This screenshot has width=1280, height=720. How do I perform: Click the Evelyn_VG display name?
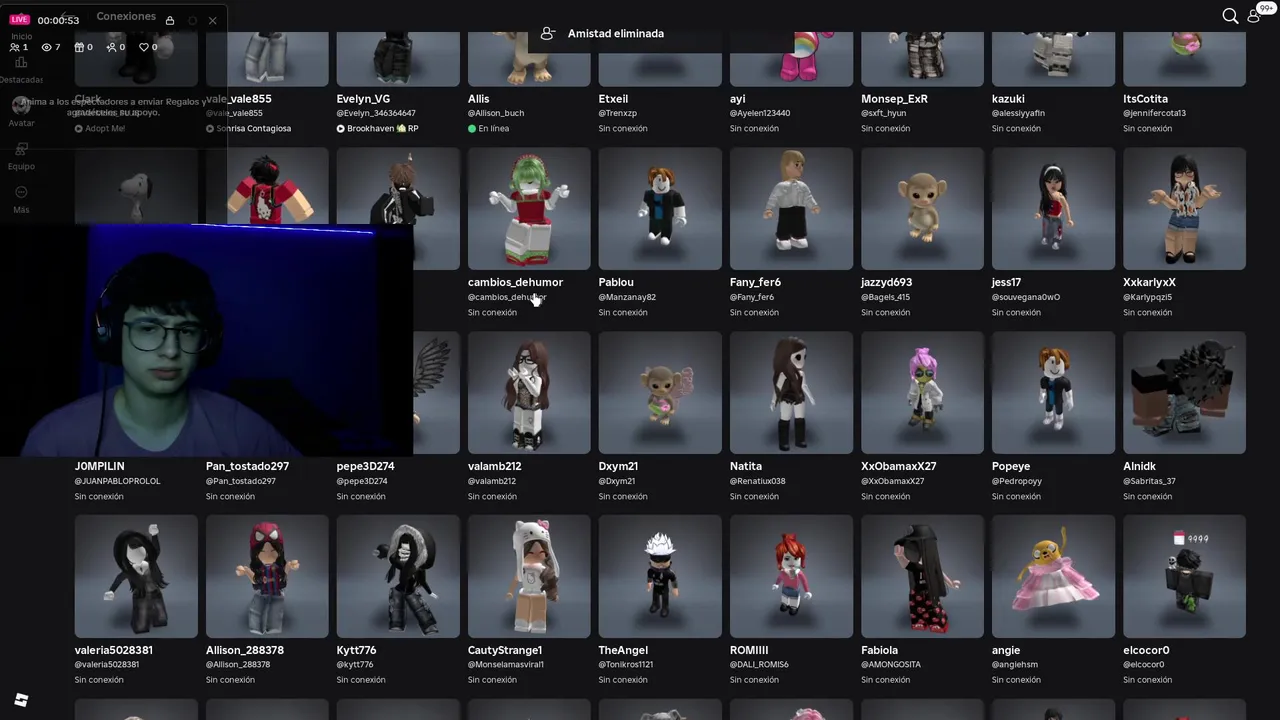point(363,99)
